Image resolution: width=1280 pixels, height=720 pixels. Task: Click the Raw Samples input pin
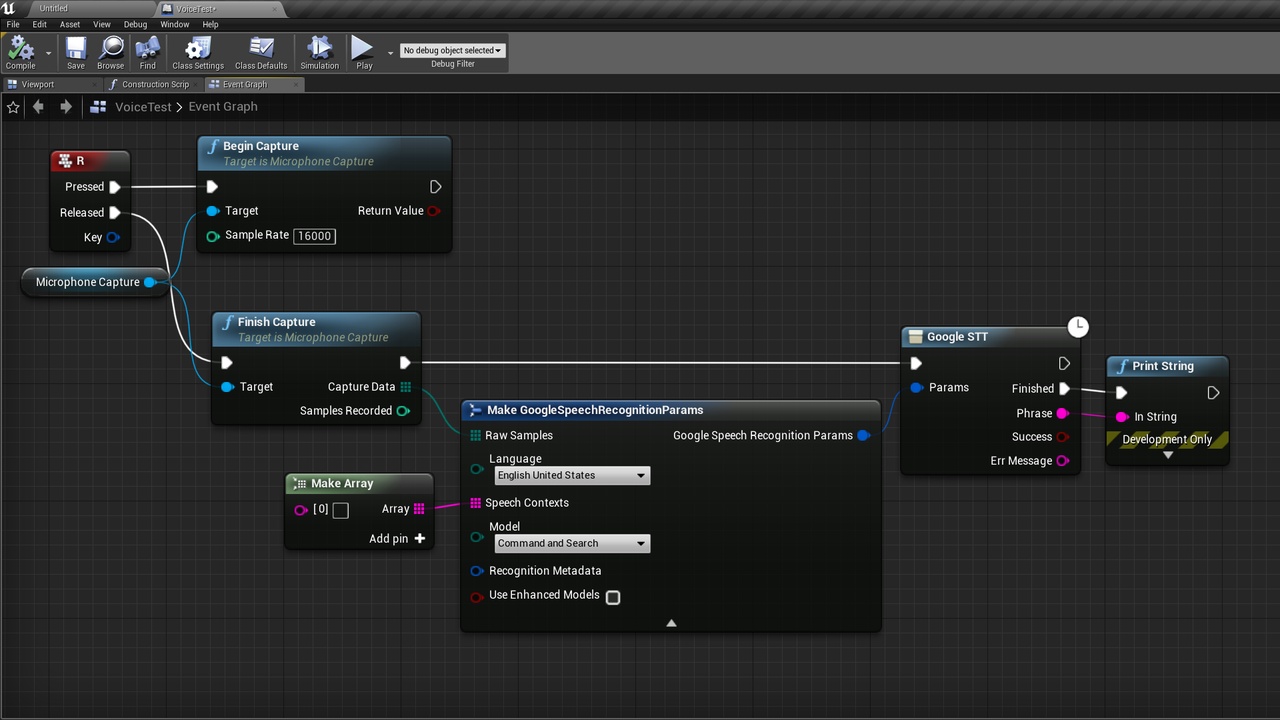click(x=475, y=436)
